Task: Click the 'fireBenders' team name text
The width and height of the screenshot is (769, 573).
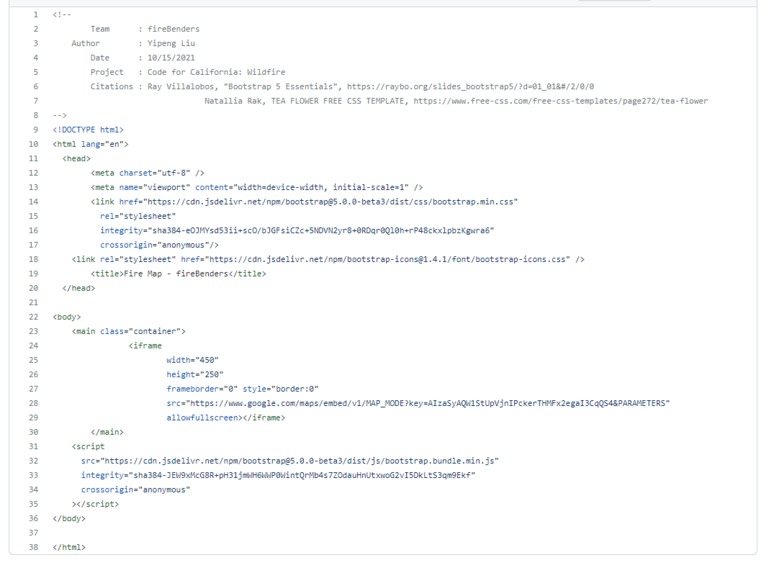Action: tap(173, 29)
